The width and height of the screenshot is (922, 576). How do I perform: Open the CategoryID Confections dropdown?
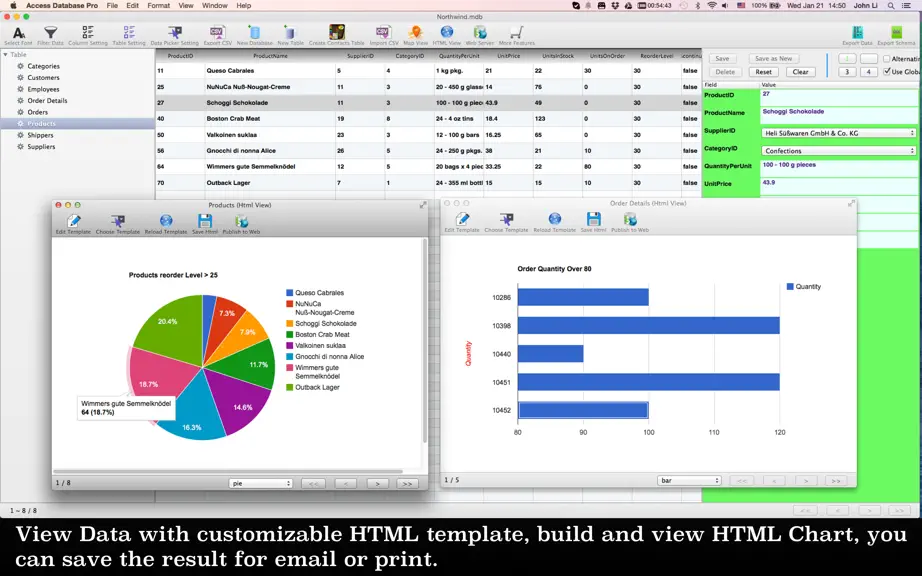click(839, 150)
